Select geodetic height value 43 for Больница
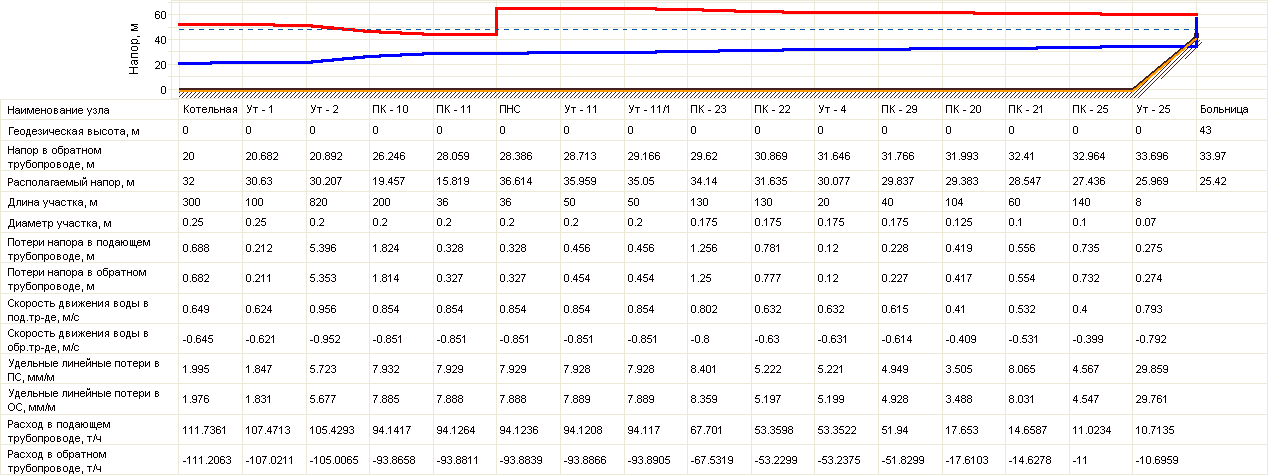Viewport: 1268px width, 475px height. (1208, 131)
